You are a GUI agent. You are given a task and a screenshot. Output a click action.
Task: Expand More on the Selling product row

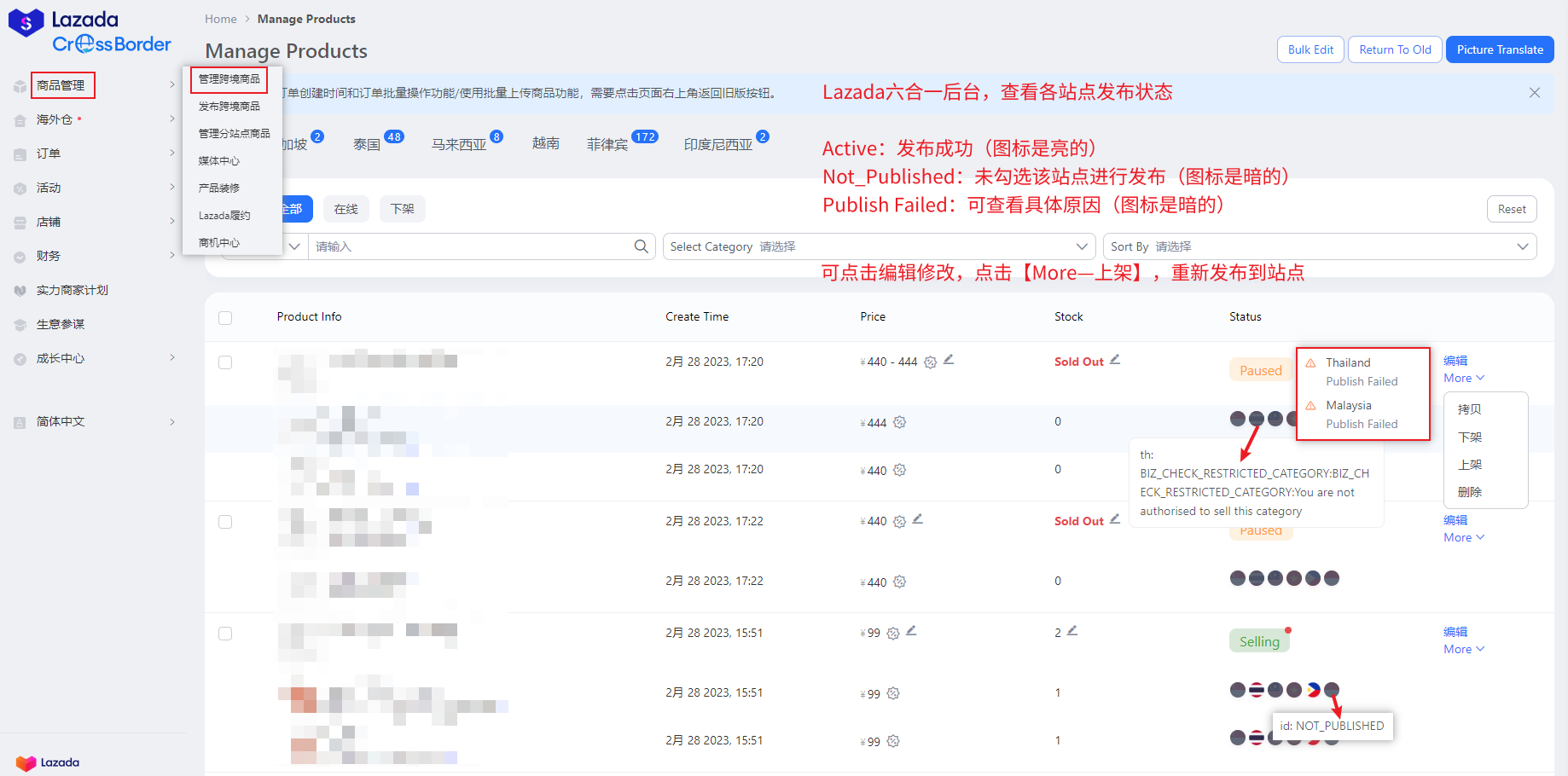[x=1464, y=650]
